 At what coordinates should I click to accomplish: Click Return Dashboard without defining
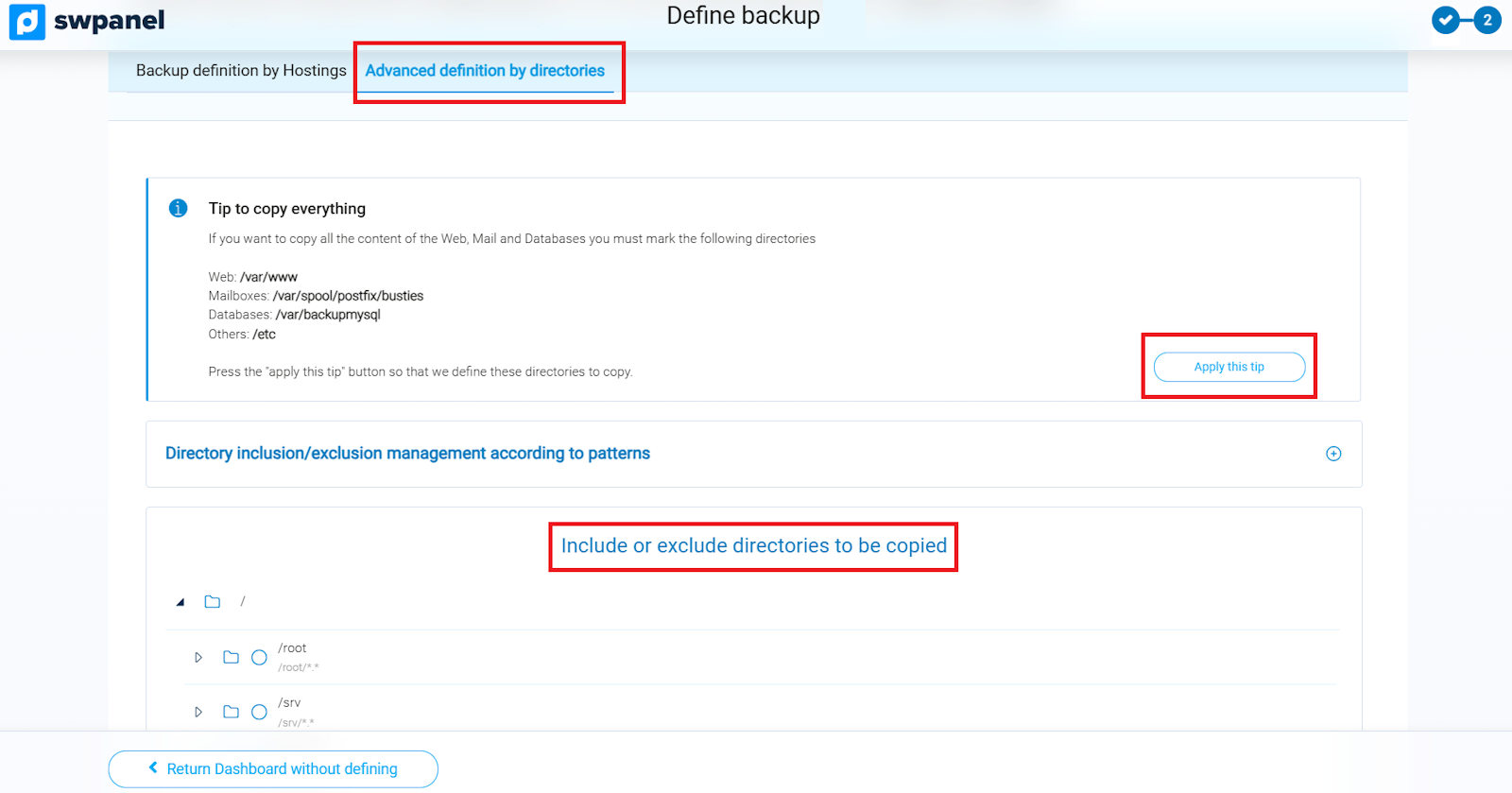point(282,768)
